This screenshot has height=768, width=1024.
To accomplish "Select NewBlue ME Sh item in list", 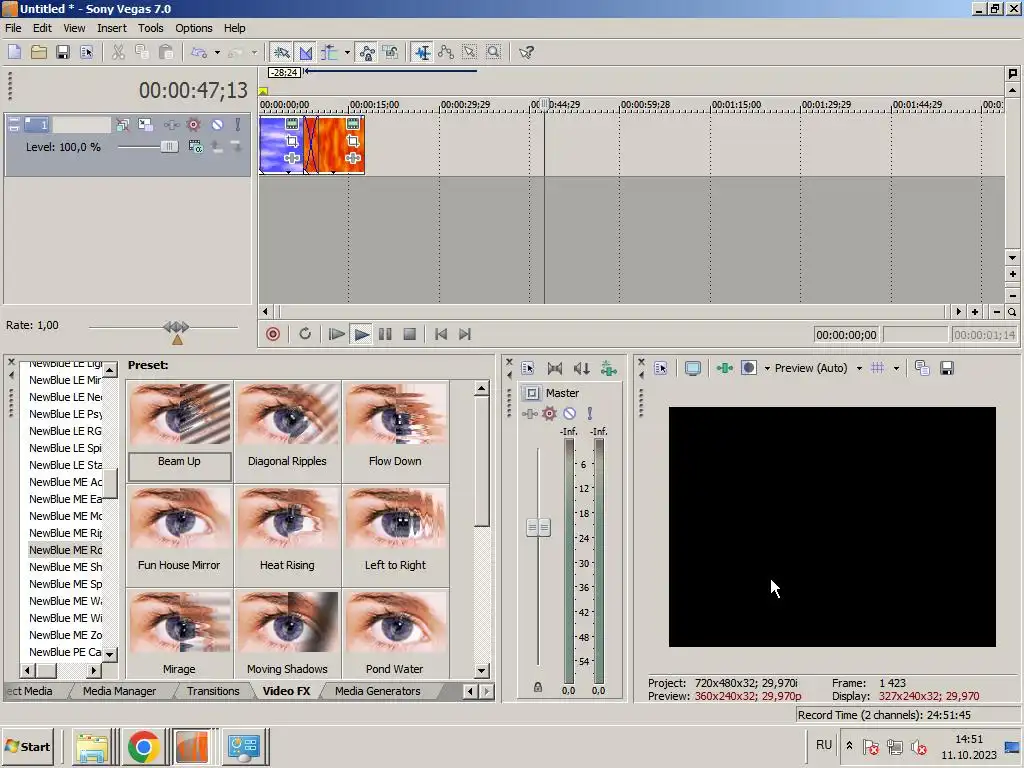I will click(x=65, y=567).
